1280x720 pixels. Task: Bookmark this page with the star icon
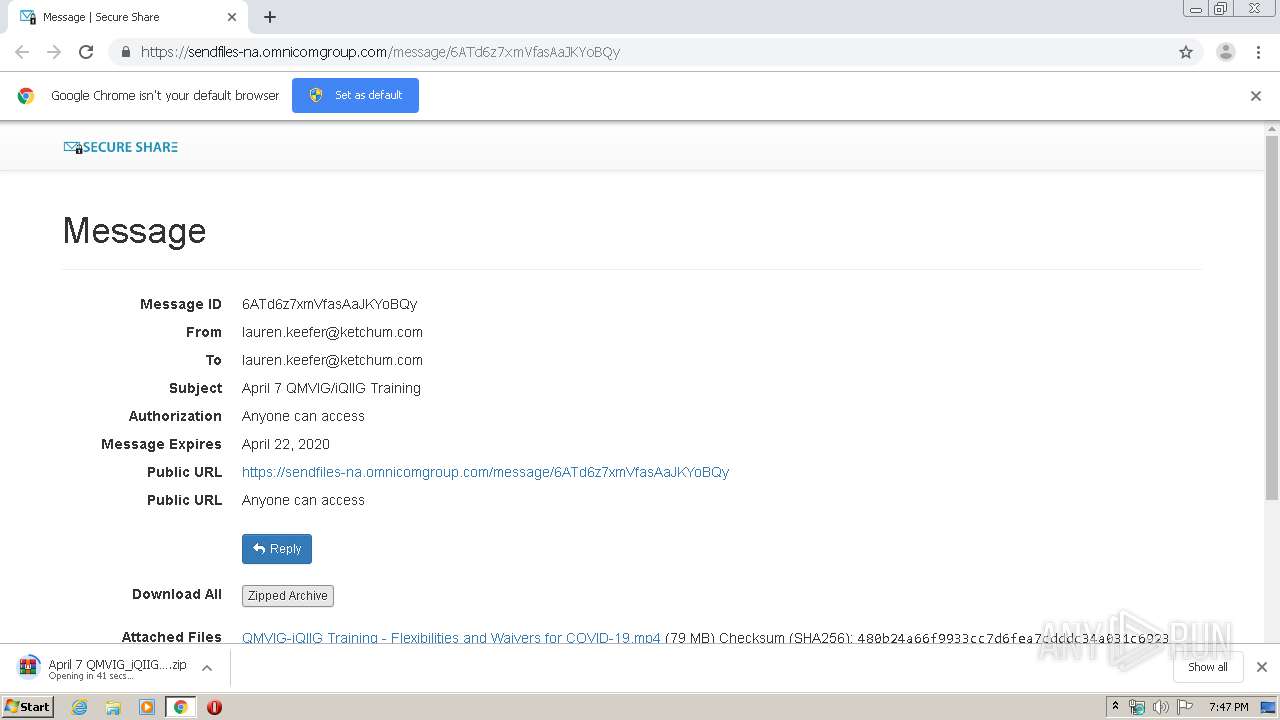pos(1186,52)
